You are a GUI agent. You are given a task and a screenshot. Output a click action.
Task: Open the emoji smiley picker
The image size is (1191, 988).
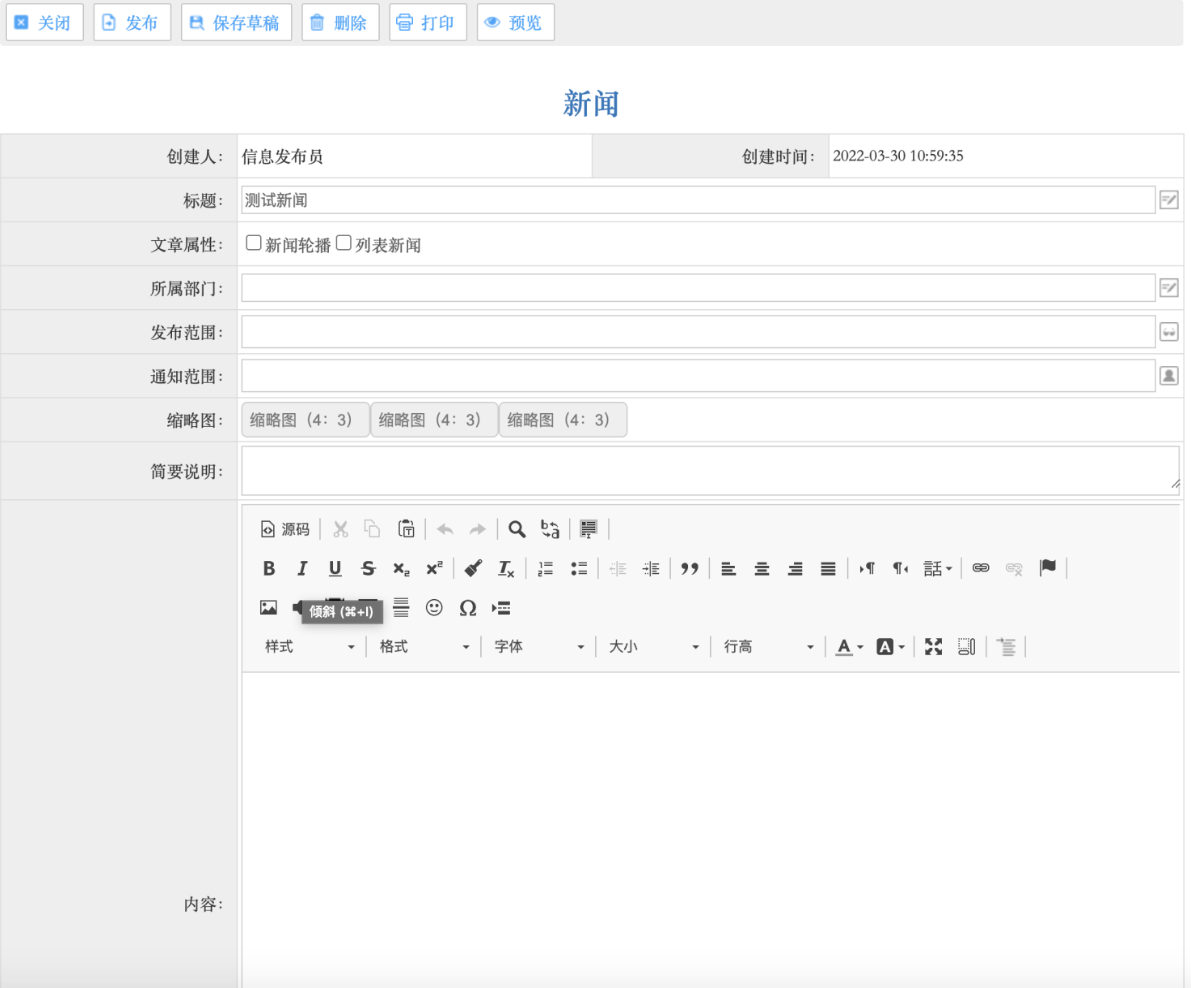coord(434,607)
